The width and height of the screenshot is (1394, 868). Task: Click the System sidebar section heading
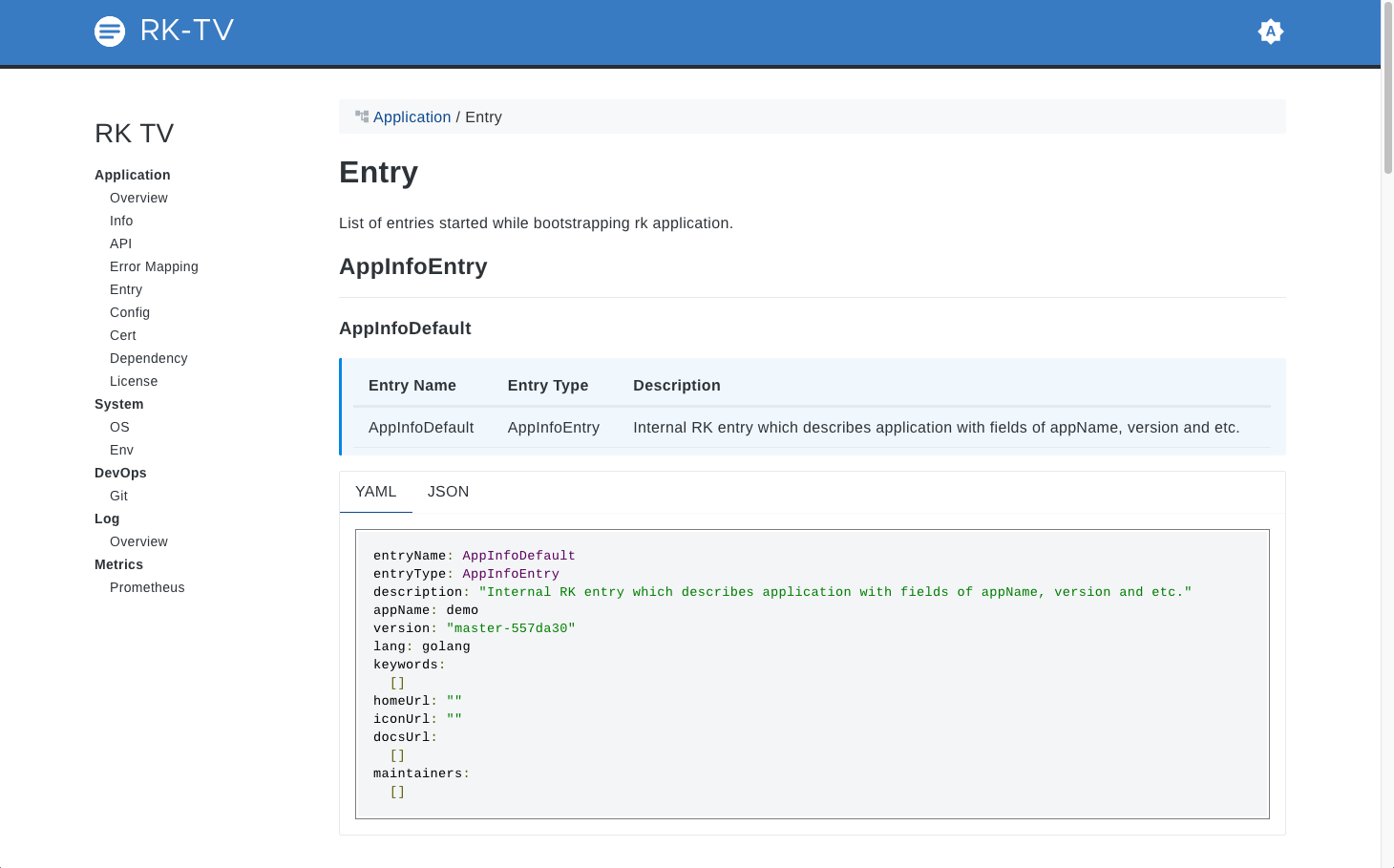click(x=119, y=404)
